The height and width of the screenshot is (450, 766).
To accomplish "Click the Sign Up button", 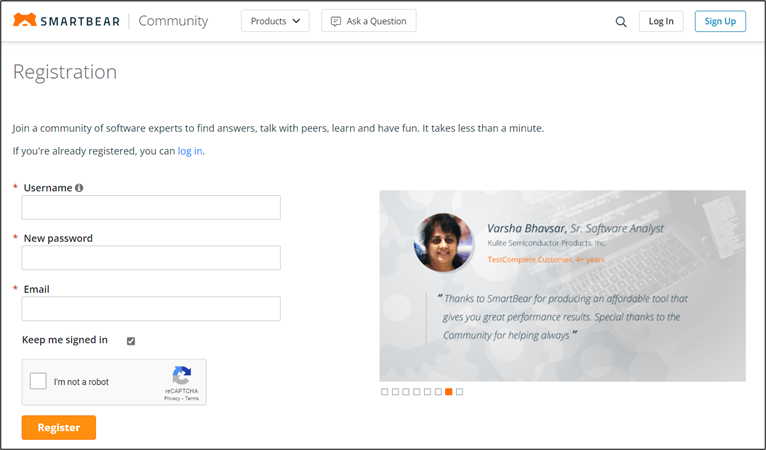I will (x=720, y=21).
